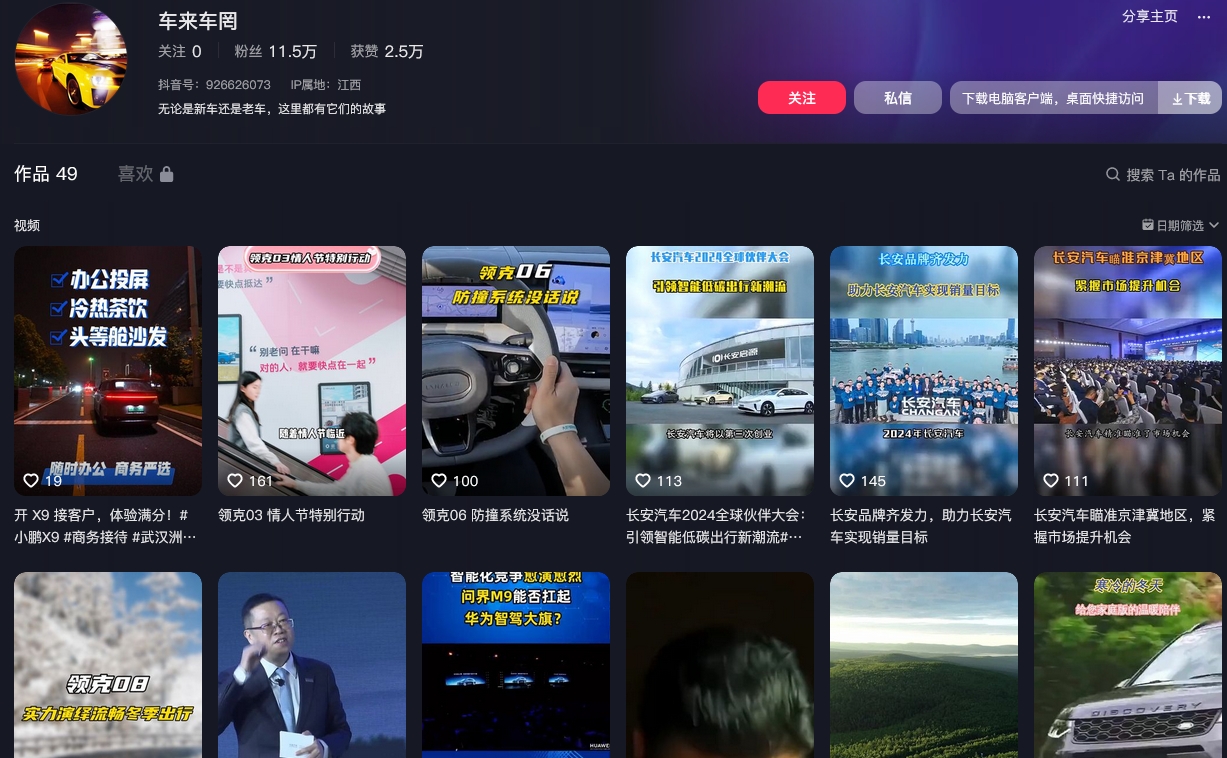Open the 问界M9能否扛起 video thumbnail
This screenshot has height=758, width=1227.
[x=516, y=665]
